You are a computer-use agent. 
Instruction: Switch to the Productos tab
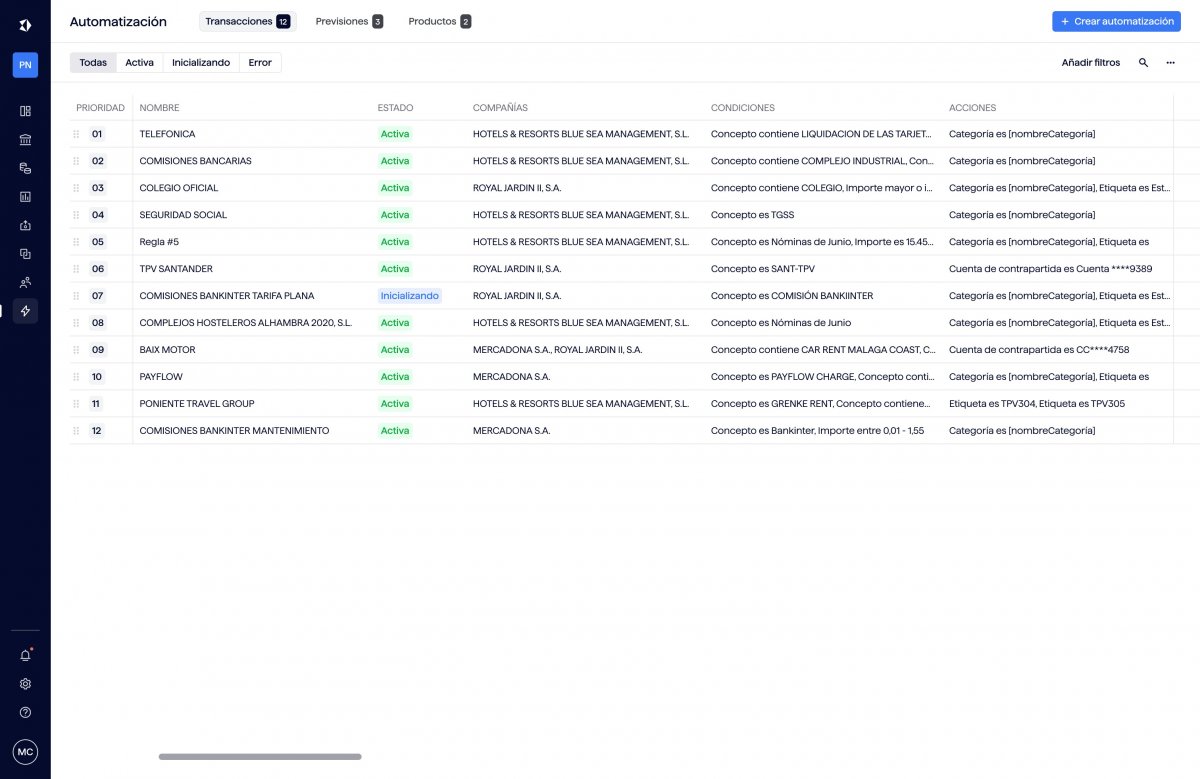pyautogui.click(x=439, y=21)
